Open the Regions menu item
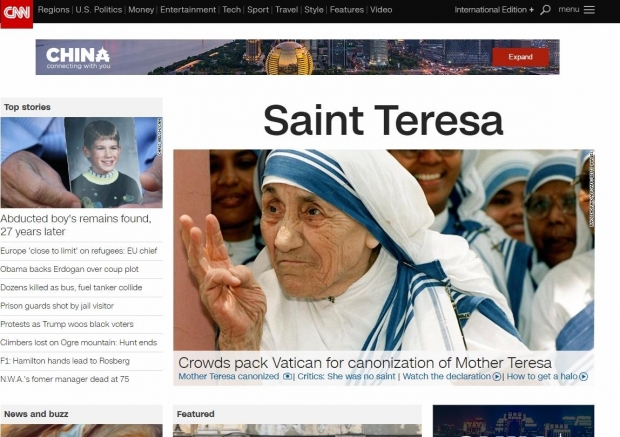Screen dimensions: 620x437 click(53, 10)
